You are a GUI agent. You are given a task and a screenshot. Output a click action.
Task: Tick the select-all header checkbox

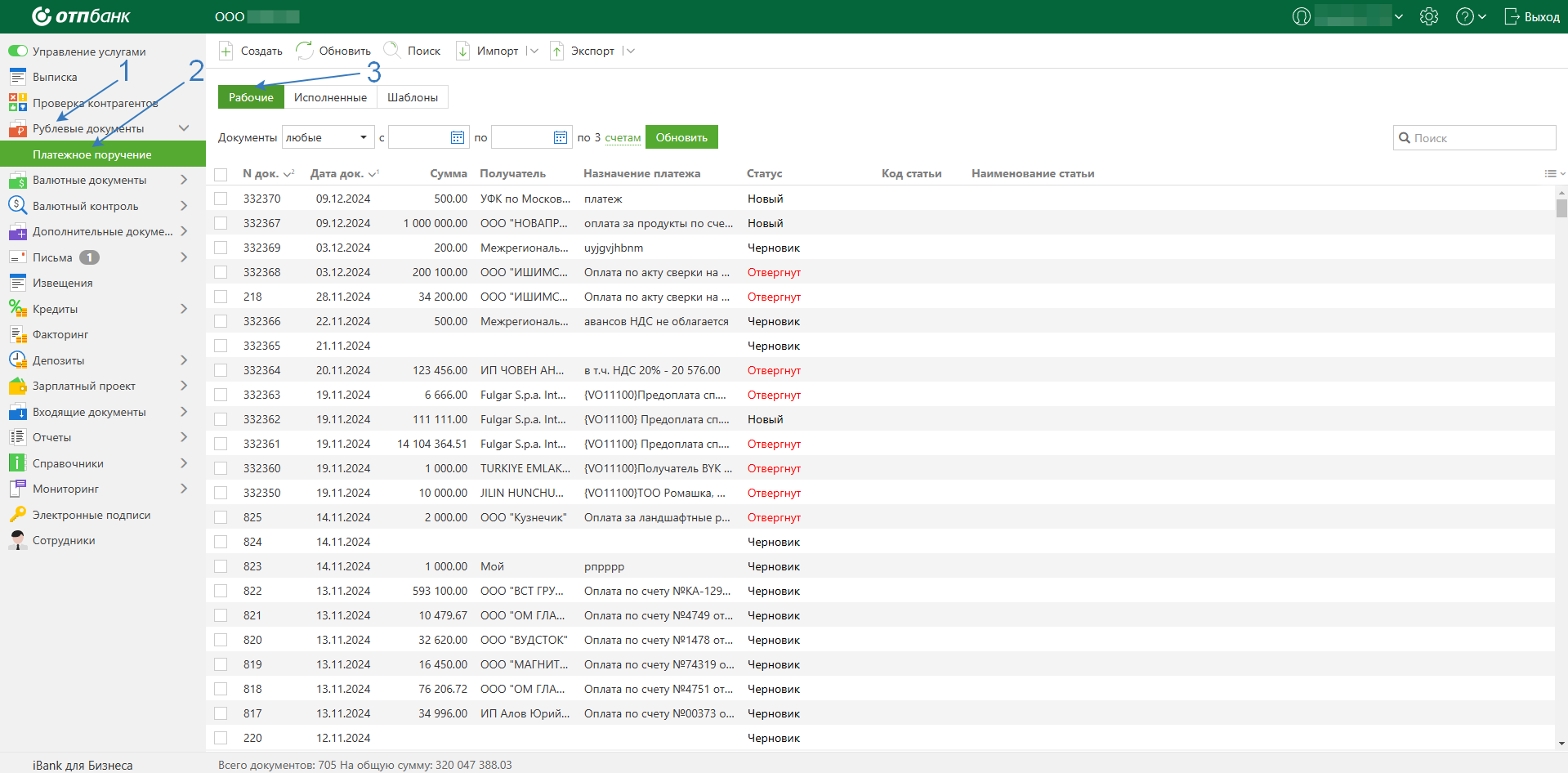tap(221, 174)
